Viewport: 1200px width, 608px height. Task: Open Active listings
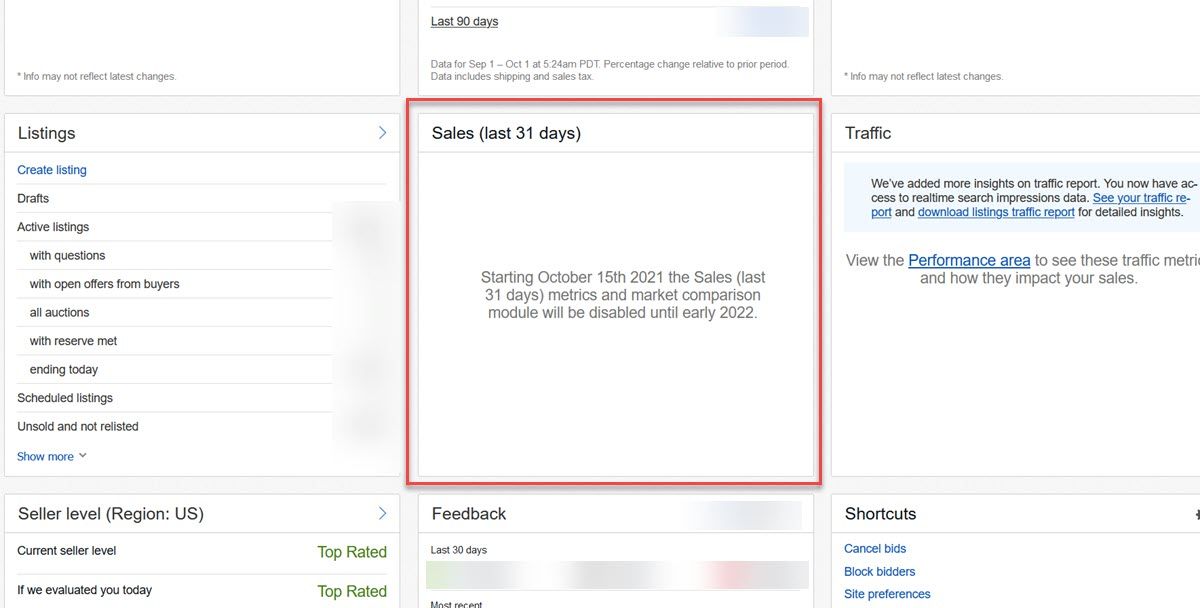[53, 227]
